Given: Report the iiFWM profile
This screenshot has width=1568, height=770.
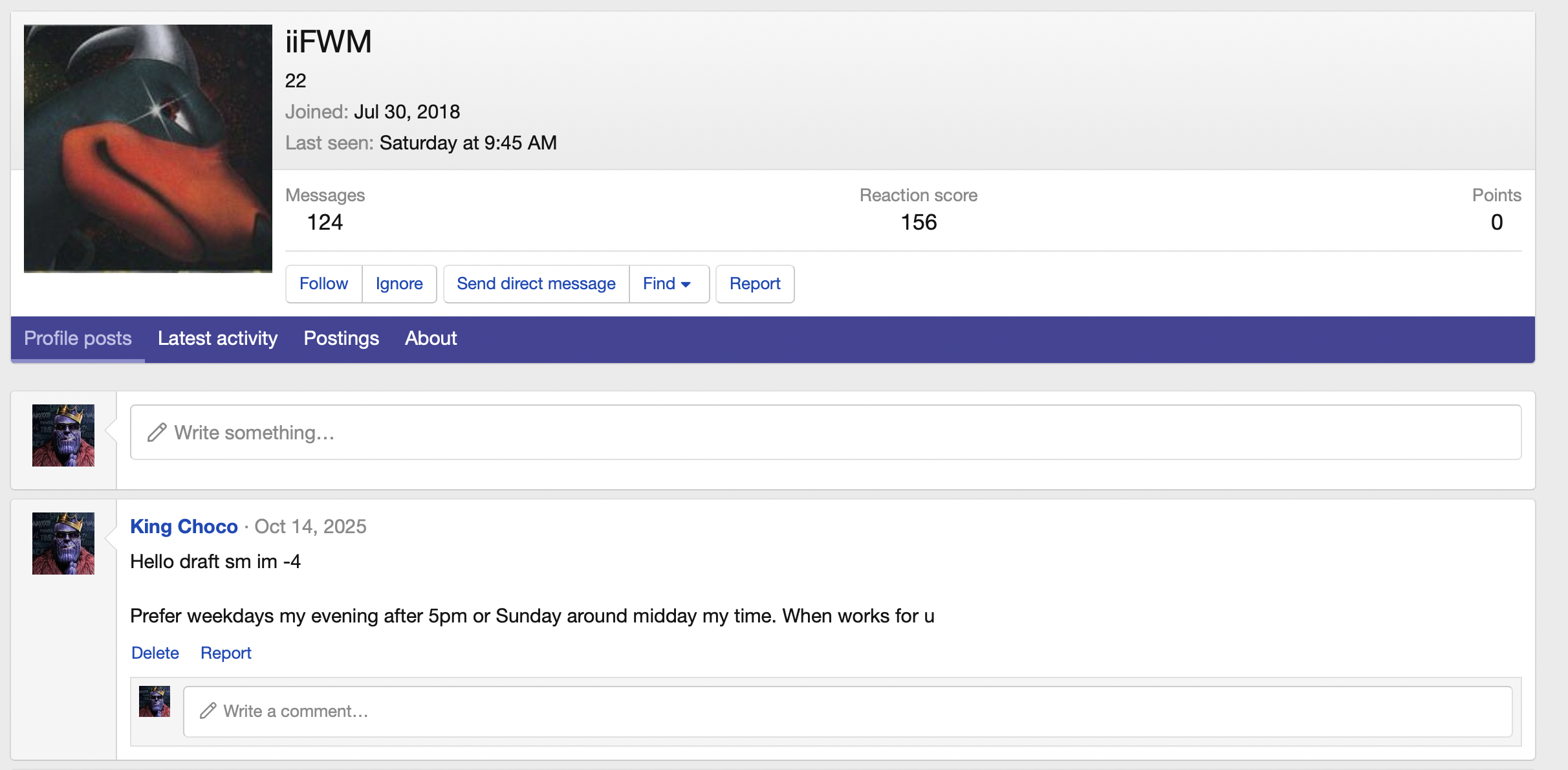Looking at the screenshot, I should point(754,284).
